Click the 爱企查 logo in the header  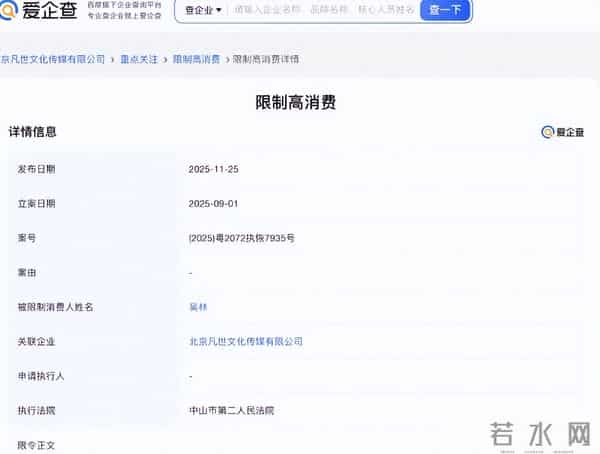[39, 10]
